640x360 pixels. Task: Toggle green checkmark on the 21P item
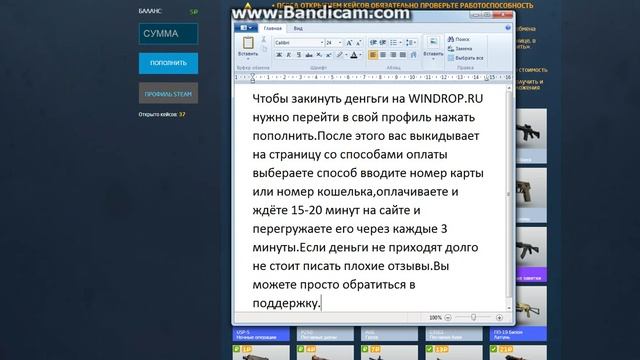pos(494,349)
